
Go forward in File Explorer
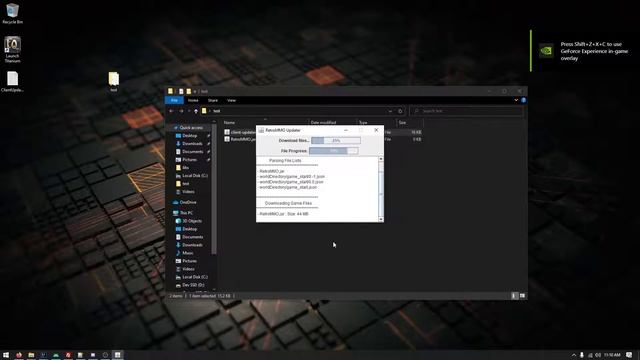(x=181, y=111)
